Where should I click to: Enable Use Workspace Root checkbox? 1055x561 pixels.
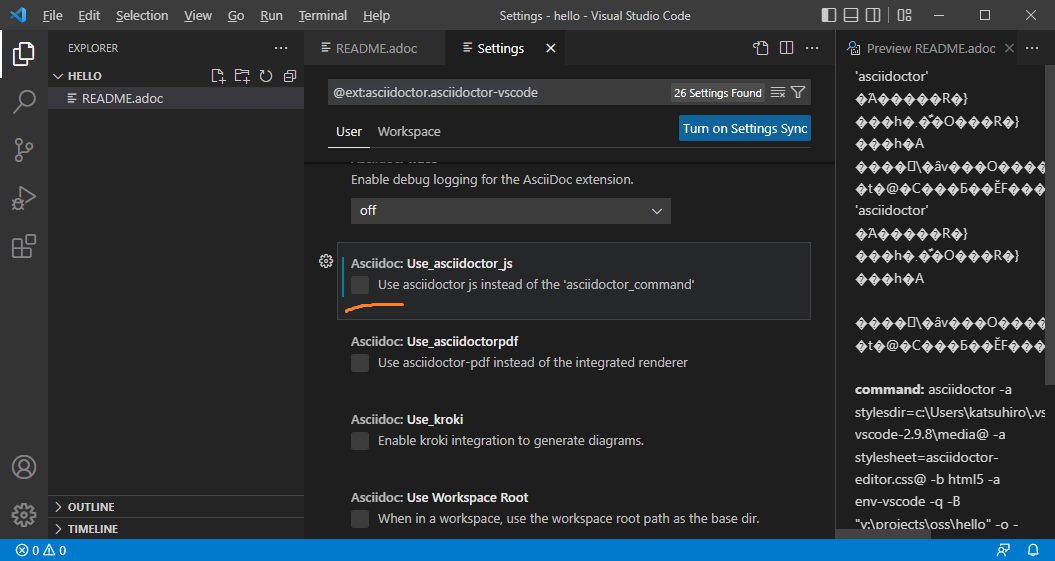(x=360, y=519)
